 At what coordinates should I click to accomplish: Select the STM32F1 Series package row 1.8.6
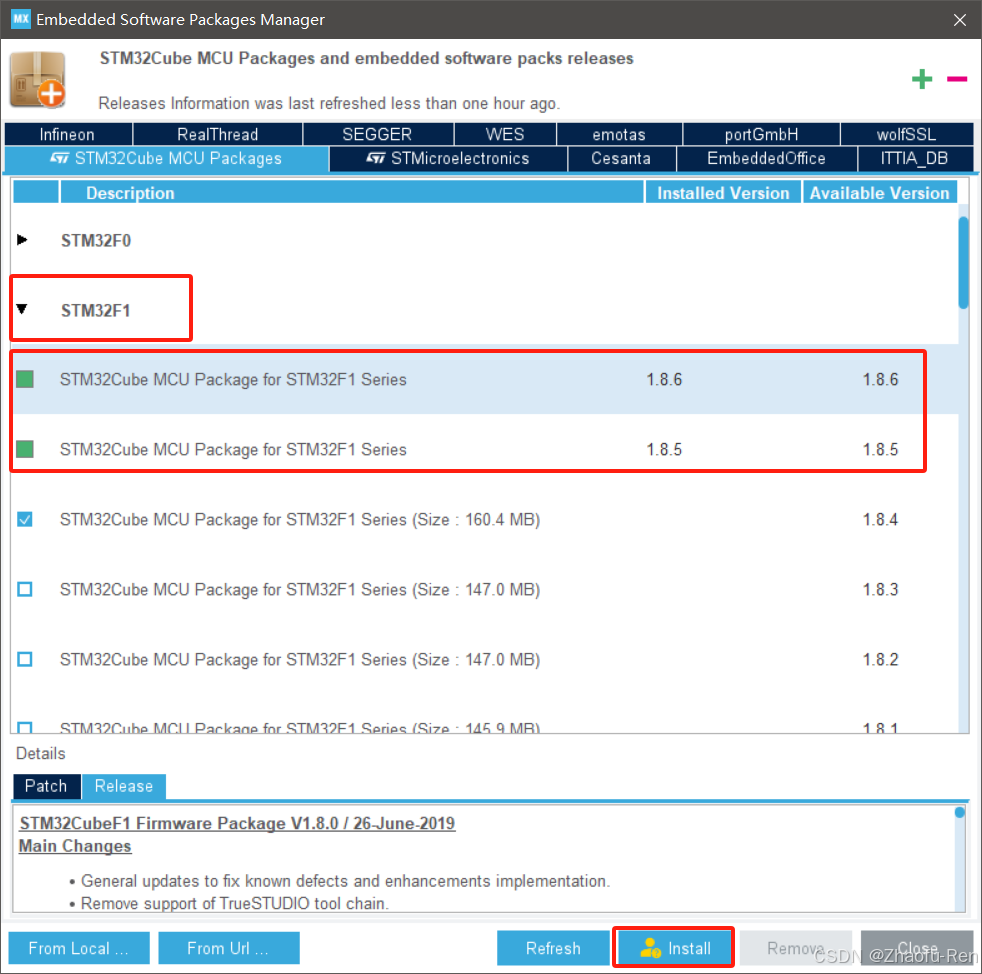(x=486, y=379)
